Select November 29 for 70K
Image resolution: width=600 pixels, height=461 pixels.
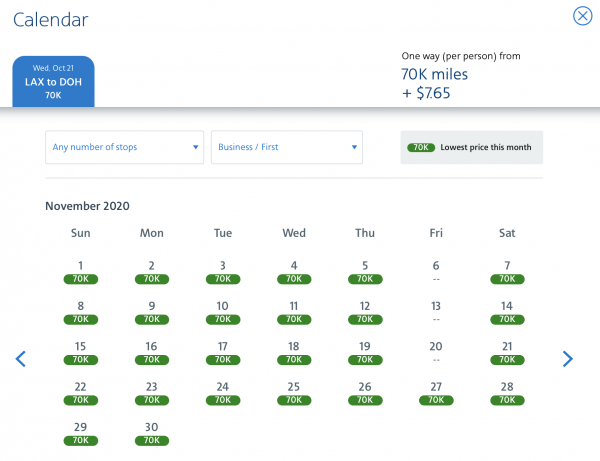(x=80, y=432)
